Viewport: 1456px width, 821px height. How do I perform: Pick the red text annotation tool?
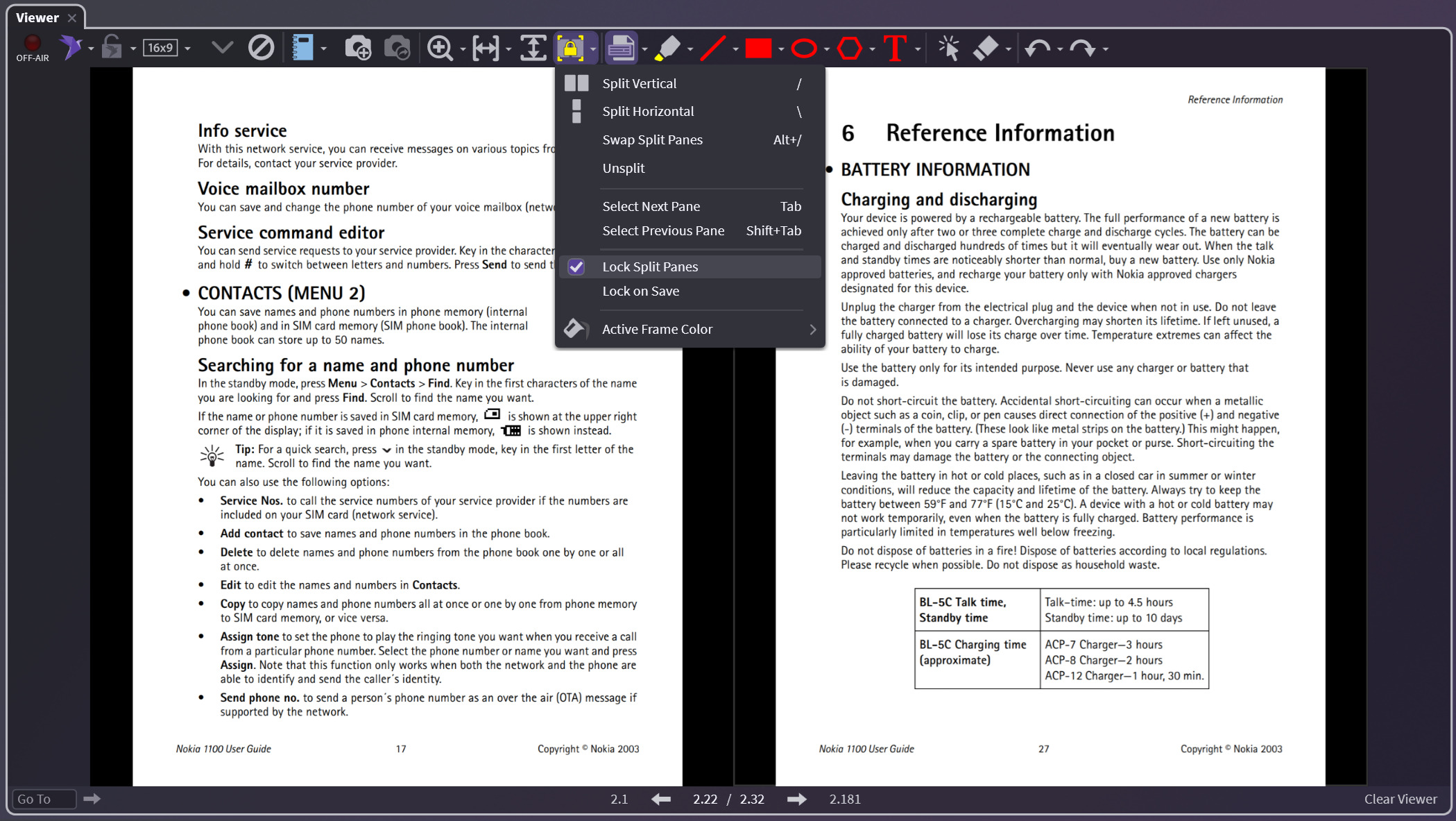[895, 48]
